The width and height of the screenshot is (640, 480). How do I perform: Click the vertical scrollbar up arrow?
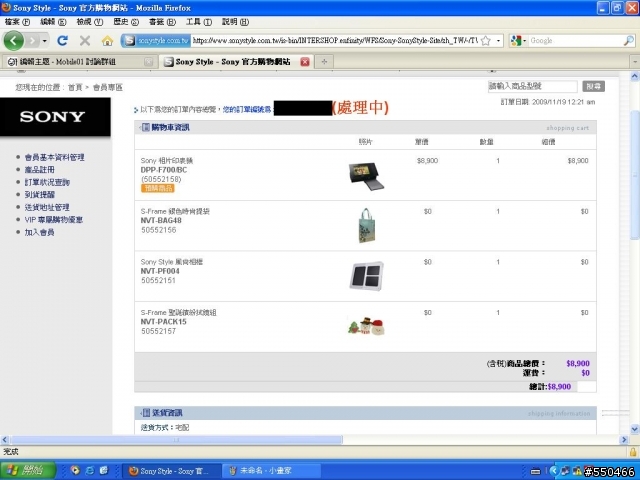tap(635, 76)
